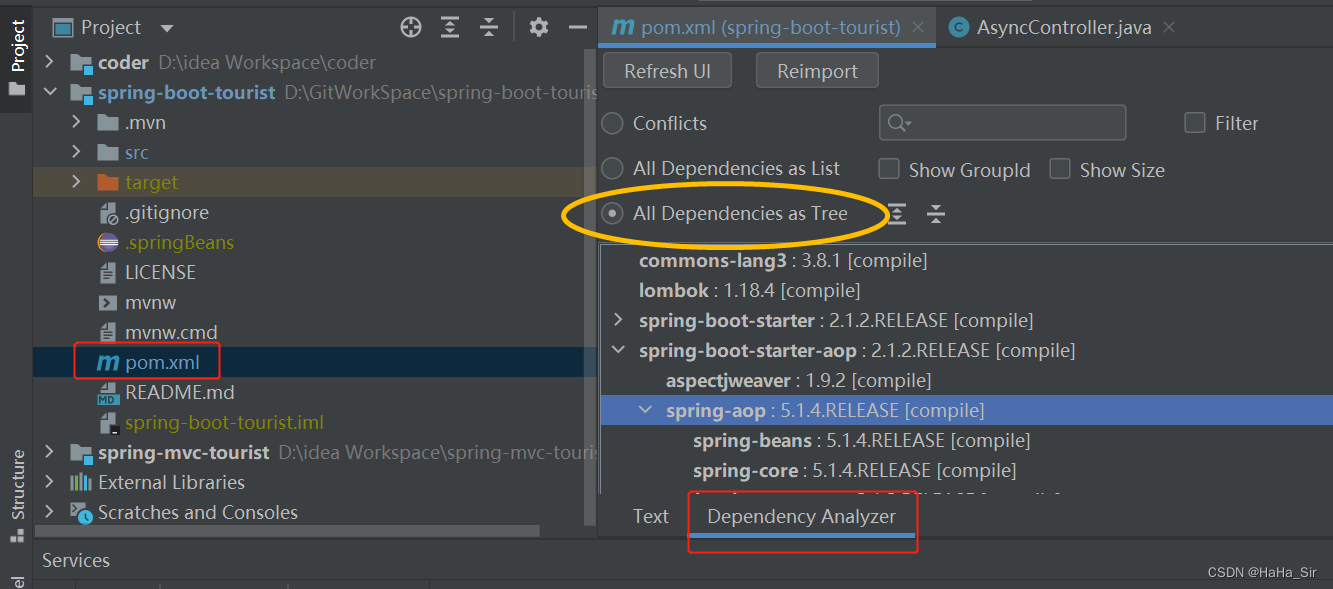The width and height of the screenshot is (1333, 589).
Task: Expand the spring-mvc-tourist project node
Action: tap(49, 452)
